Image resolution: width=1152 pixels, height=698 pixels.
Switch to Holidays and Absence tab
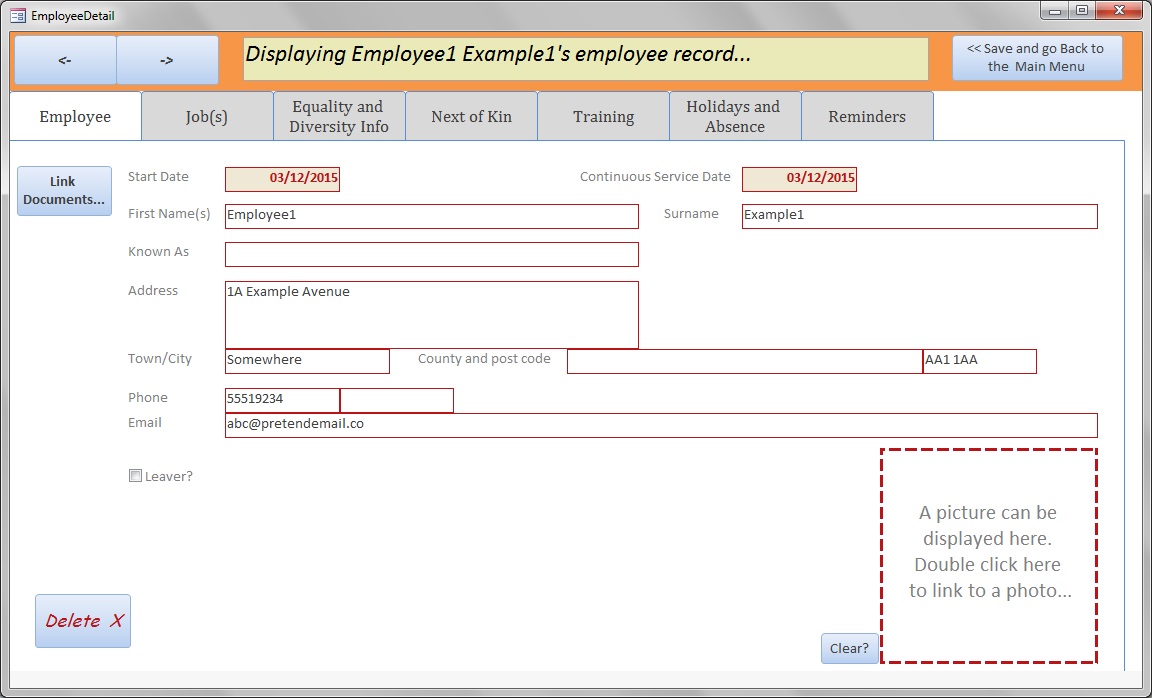(734, 117)
